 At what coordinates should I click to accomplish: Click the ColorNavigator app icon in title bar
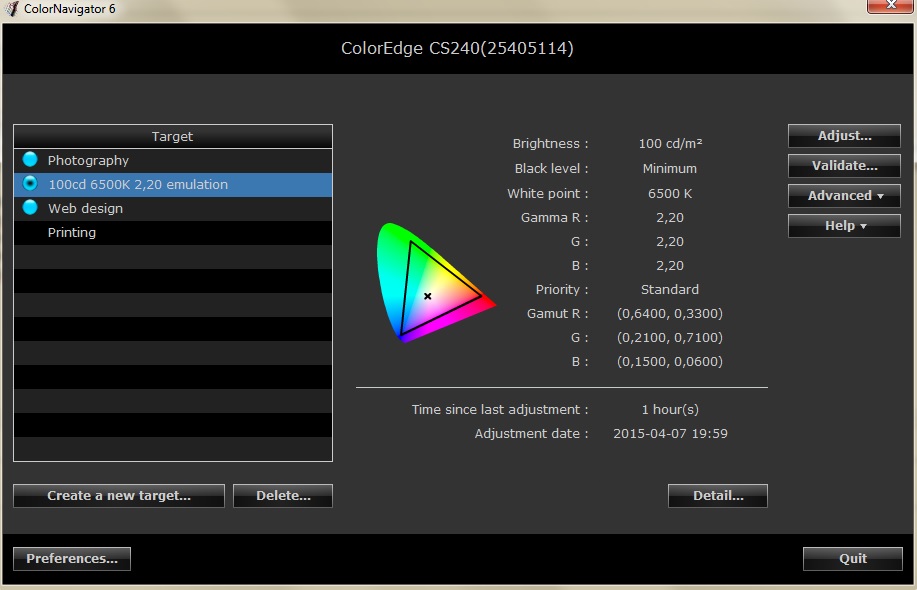click(12, 10)
